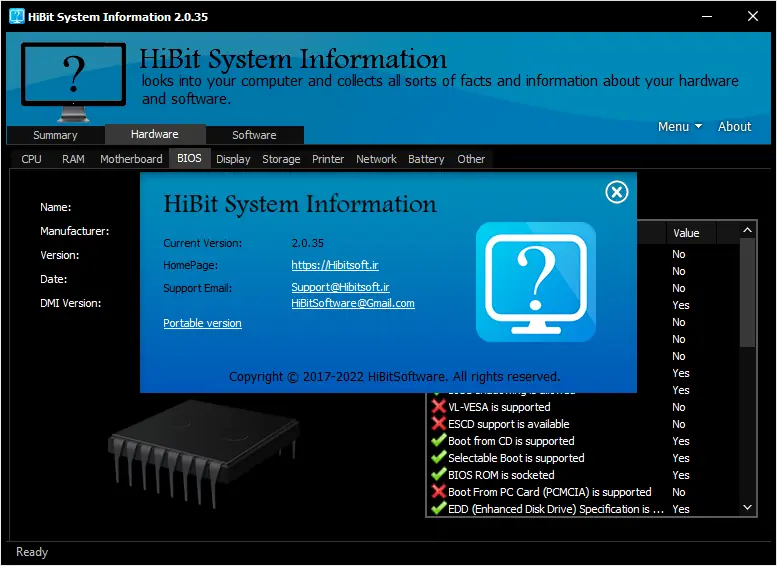Click red X icon beside VL-VESA is supported
777x566 pixels.
439,407
